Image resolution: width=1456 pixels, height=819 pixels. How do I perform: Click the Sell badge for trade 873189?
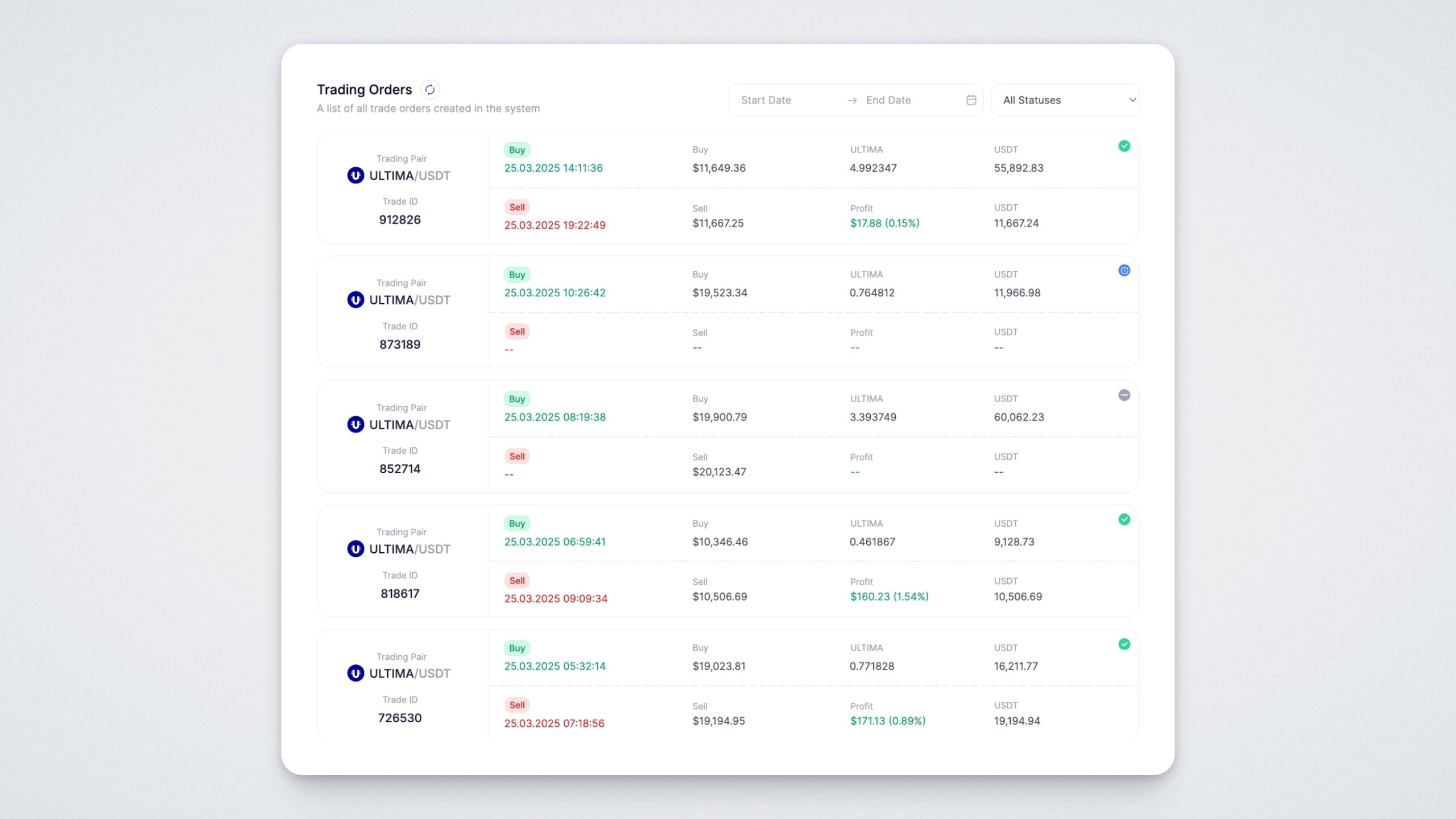point(516,332)
